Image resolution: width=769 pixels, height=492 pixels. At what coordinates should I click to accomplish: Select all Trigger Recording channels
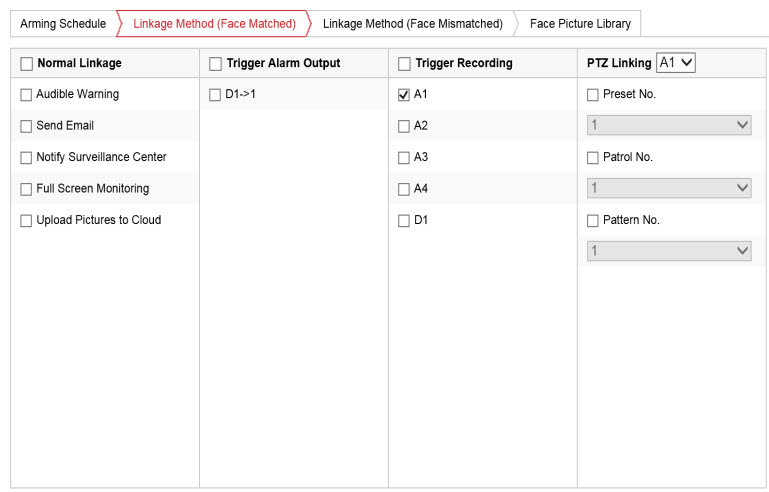(x=404, y=64)
